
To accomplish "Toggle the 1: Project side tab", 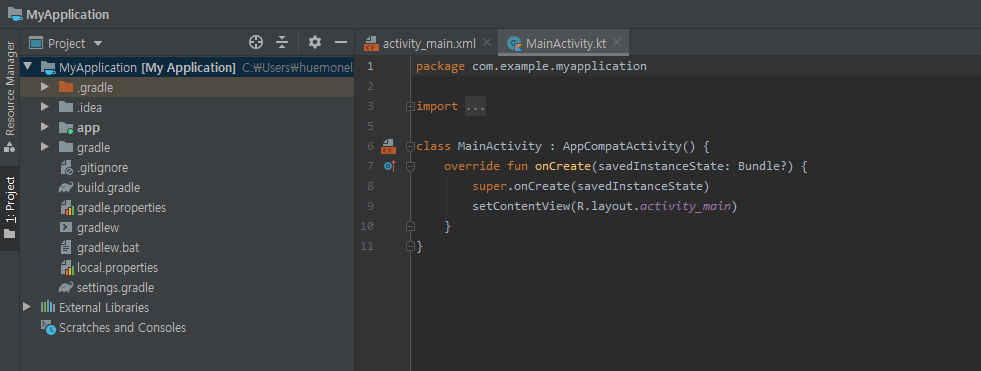I will (x=9, y=208).
